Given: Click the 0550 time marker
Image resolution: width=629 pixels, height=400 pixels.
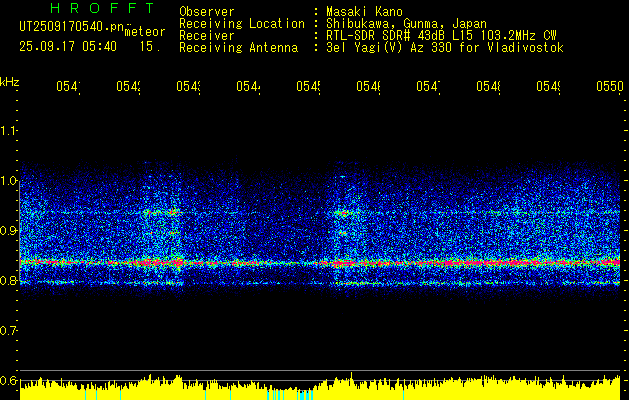Looking at the screenshot, I should (610, 87).
